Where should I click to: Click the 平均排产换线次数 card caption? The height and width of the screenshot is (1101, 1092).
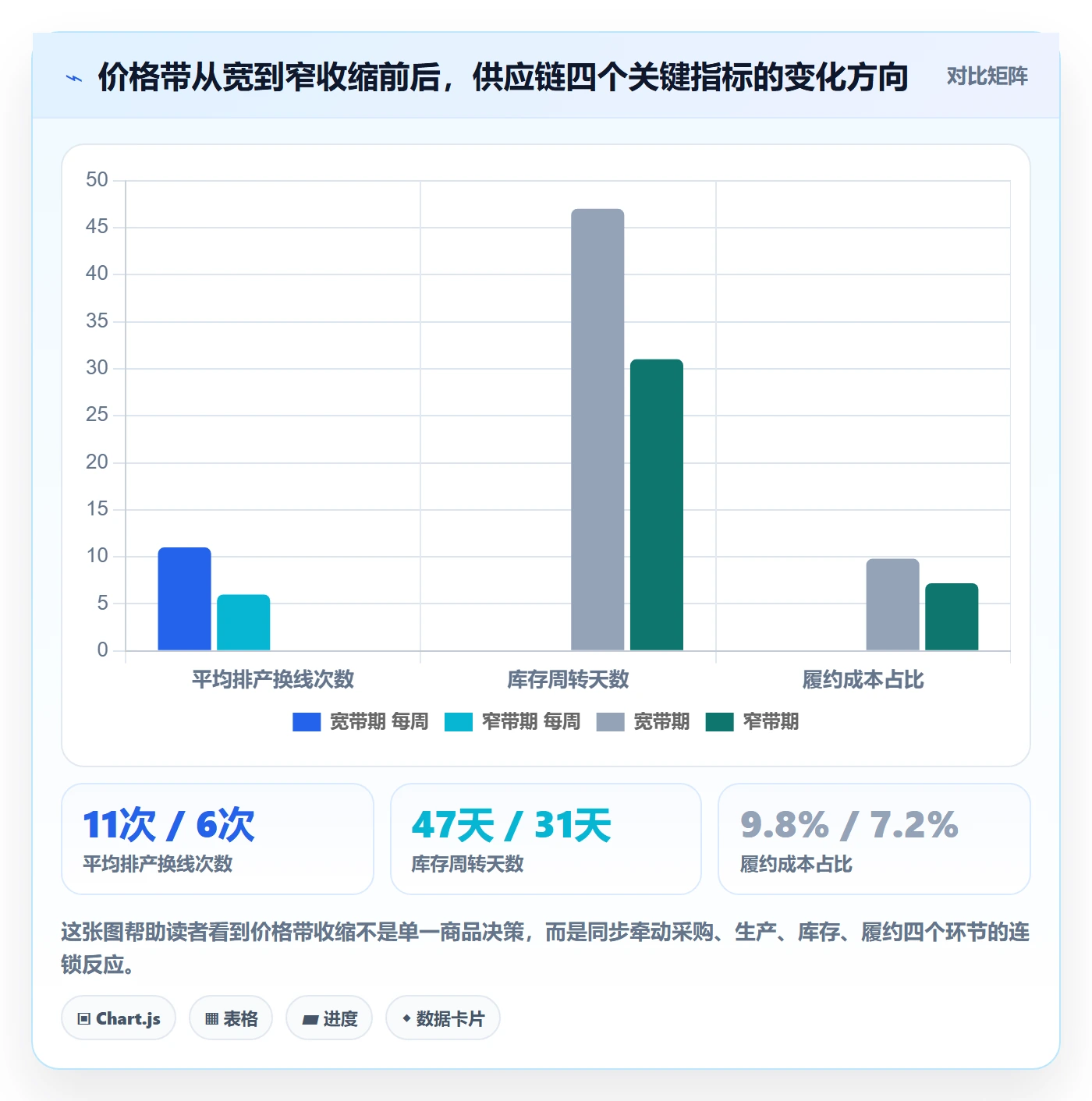pyautogui.click(x=158, y=864)
